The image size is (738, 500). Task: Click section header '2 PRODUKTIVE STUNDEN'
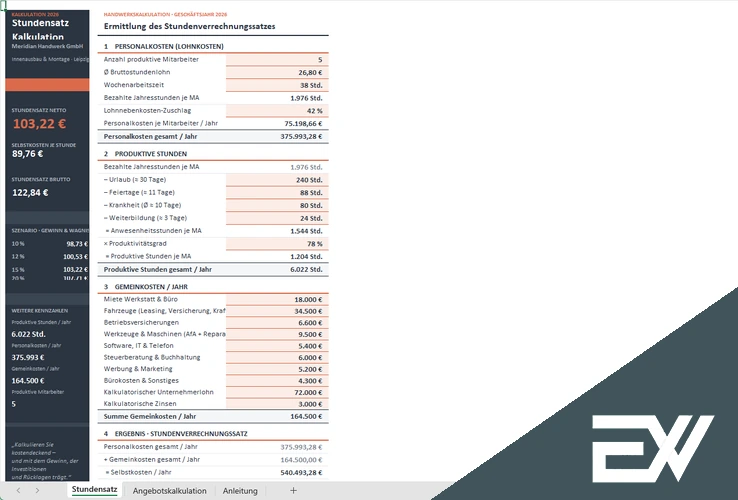(x=145, y=153)
